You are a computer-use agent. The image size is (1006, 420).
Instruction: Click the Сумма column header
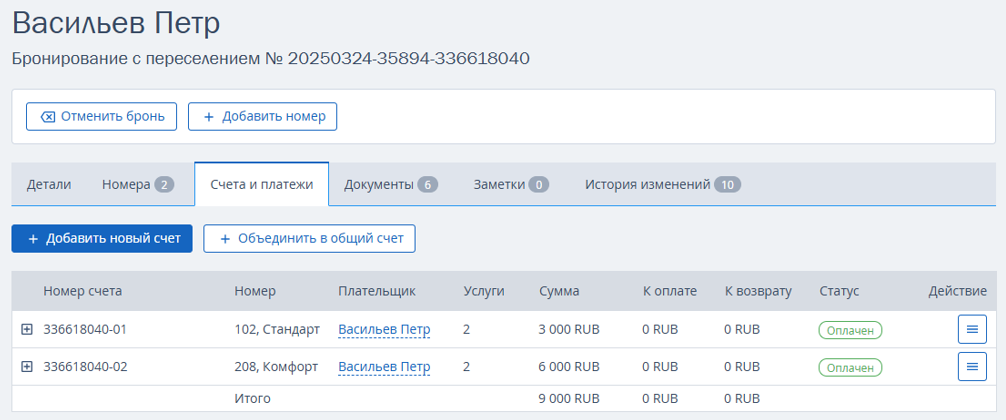[559, 291]
